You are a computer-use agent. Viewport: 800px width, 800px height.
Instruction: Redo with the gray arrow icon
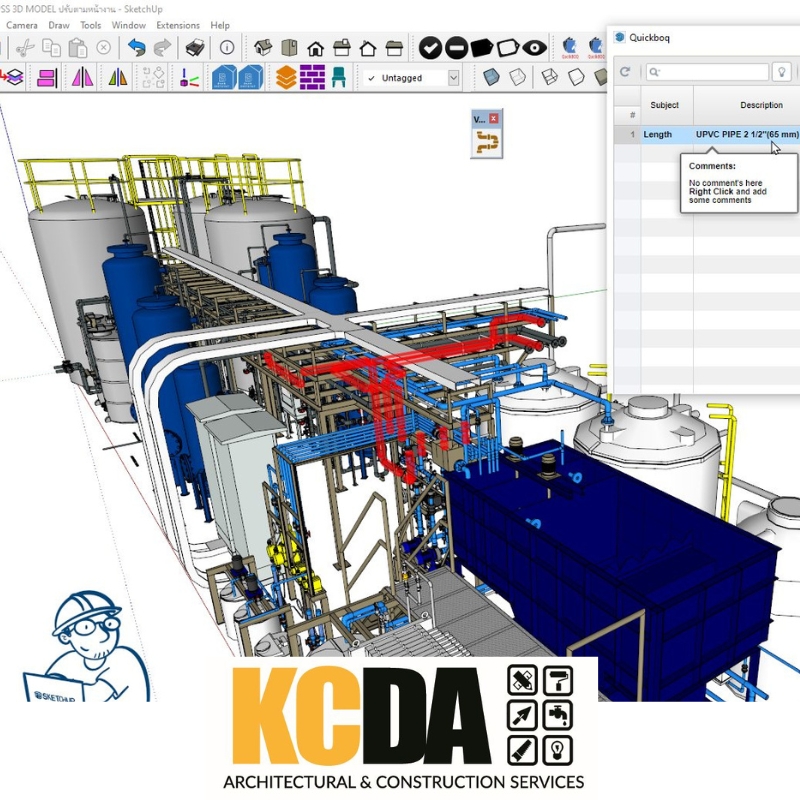click(162, 48)
